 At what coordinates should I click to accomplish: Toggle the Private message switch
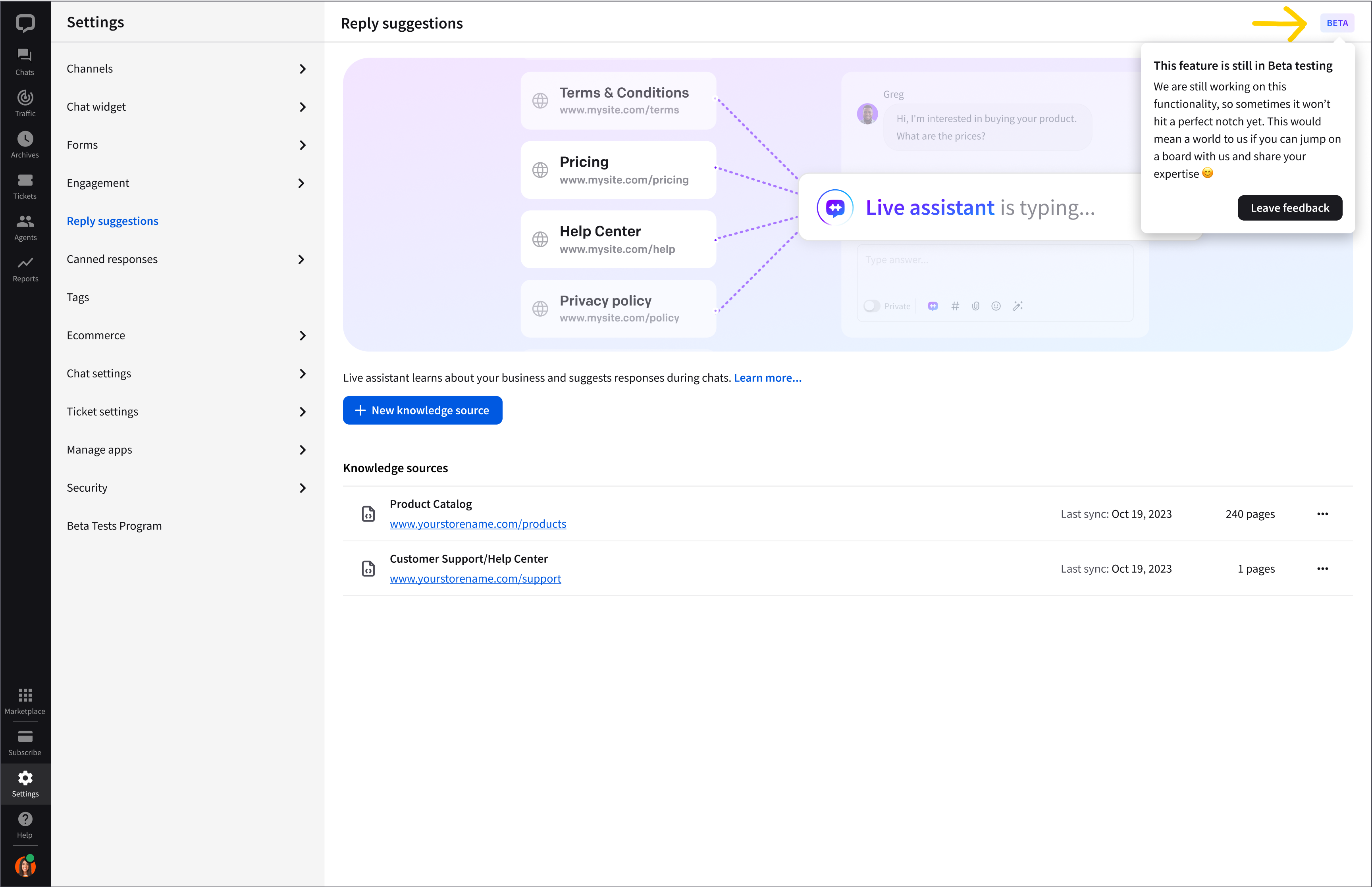pyautogui.click(x=871, y=306)
